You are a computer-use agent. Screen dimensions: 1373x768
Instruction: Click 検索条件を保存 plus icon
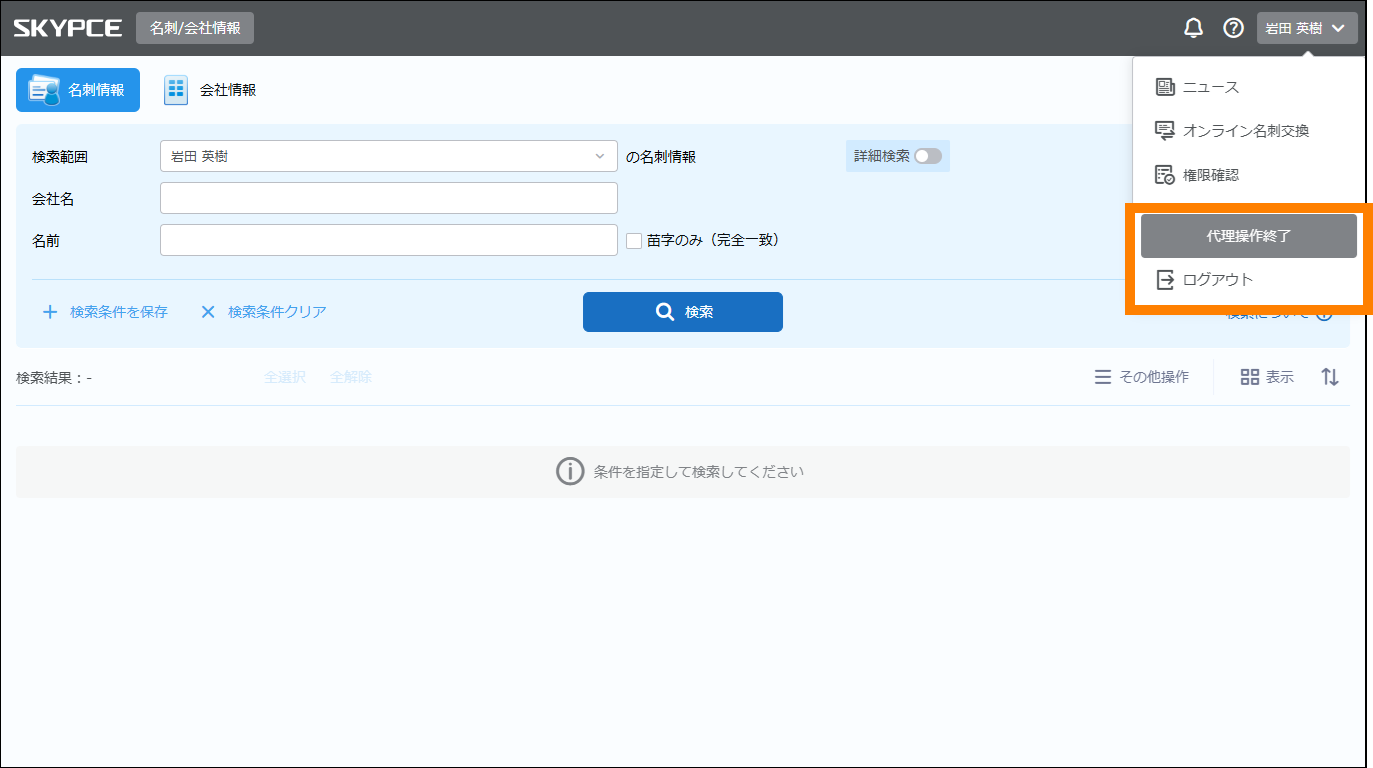pos(50,312)
